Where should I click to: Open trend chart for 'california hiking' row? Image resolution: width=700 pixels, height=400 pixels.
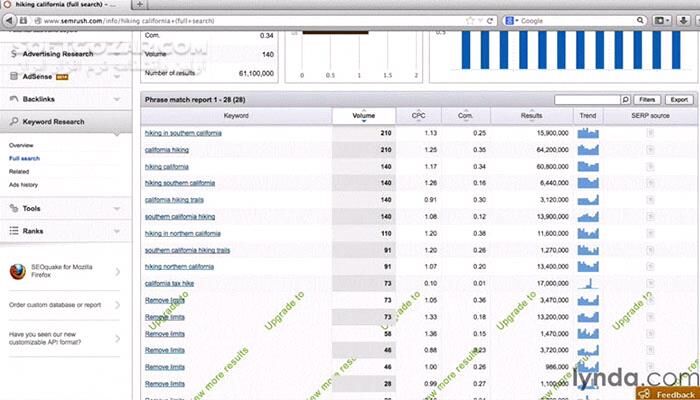(x=588, y=150)
